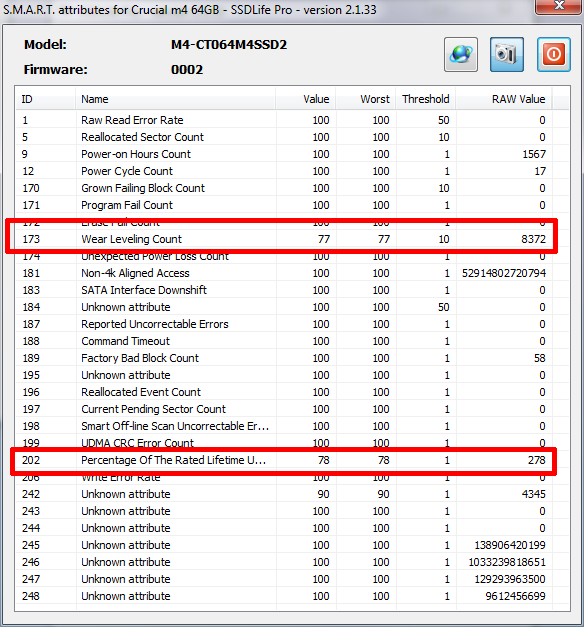Image resolution: width=584 pixels, height=627 pixels.
Task: Sort by the Value column header
Action: (x=306, y=99)
